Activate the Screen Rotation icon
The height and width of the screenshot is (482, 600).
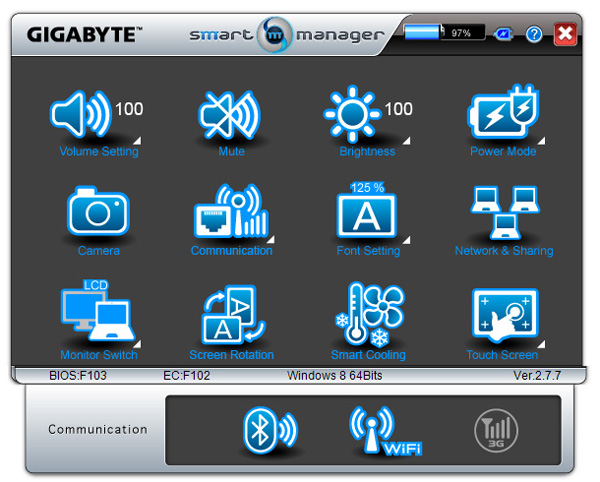coord(233,314)
